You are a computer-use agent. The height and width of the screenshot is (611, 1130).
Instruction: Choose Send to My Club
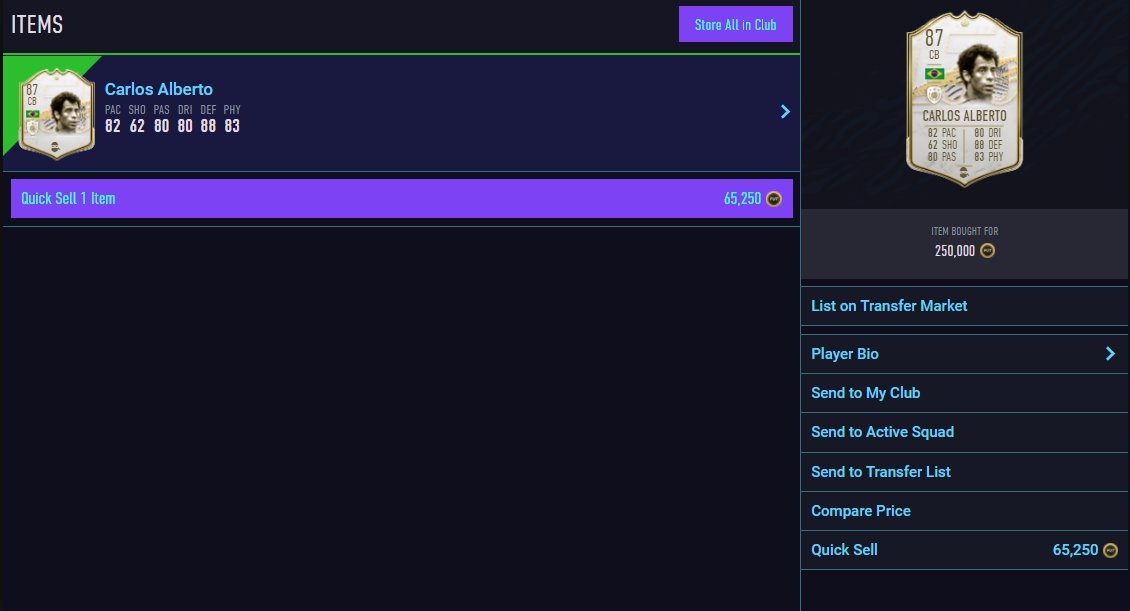coord(964,393)
